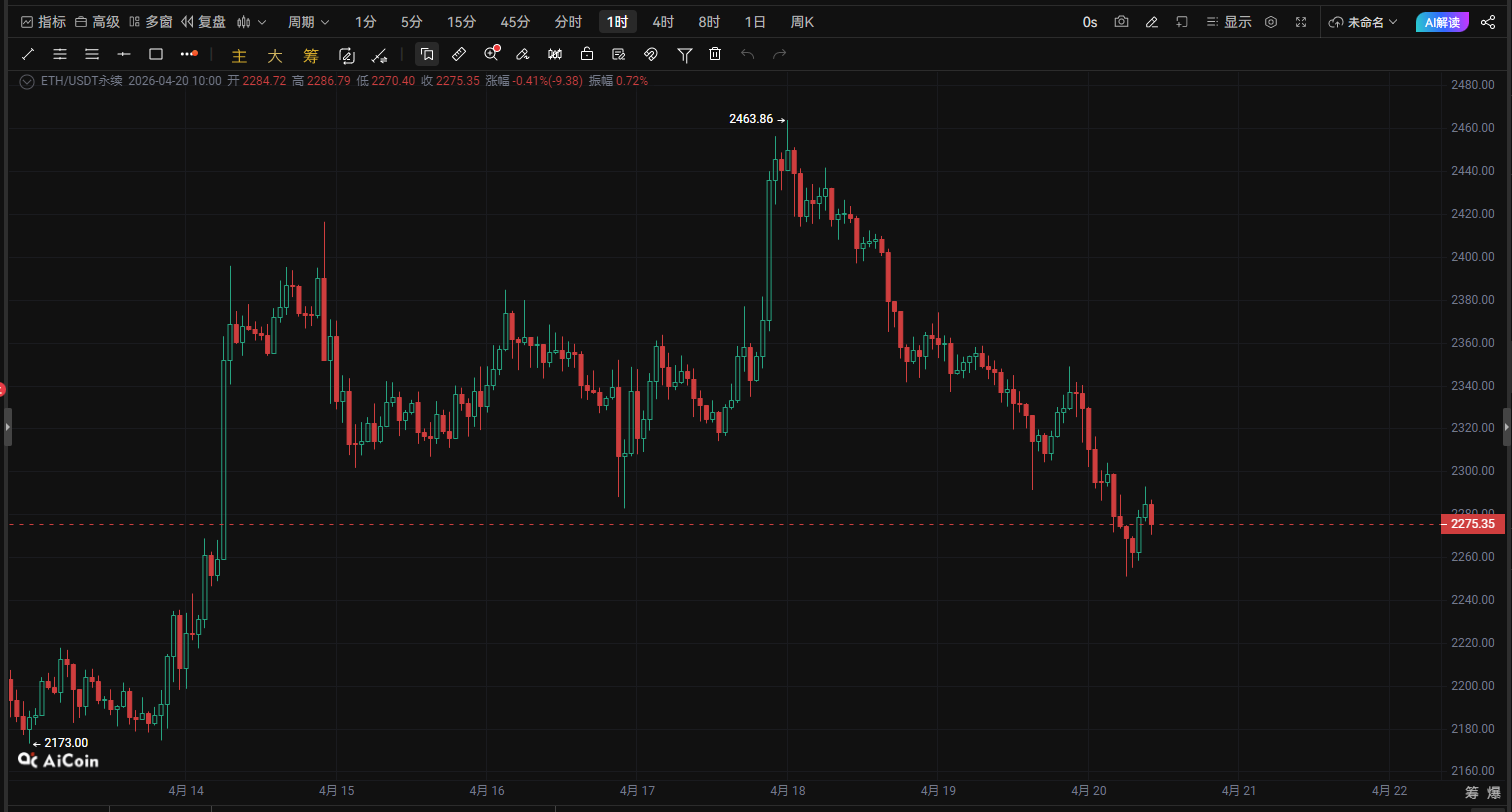Screen dimensions: 1512x812
Task: Open the candlestick chart type dropdown
Action: coord(250,22)
